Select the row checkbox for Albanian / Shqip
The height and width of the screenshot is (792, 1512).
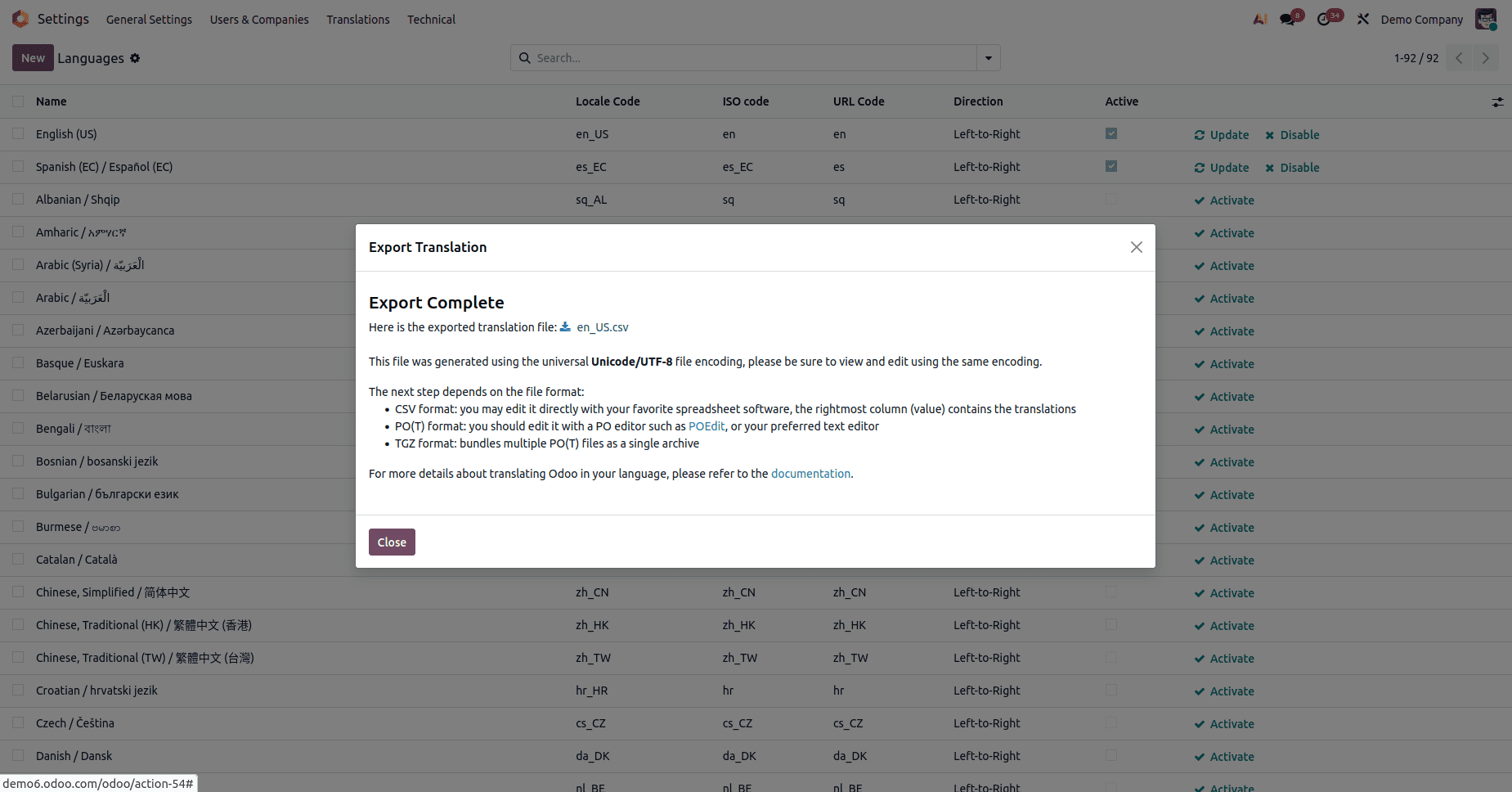pos(17,199)
